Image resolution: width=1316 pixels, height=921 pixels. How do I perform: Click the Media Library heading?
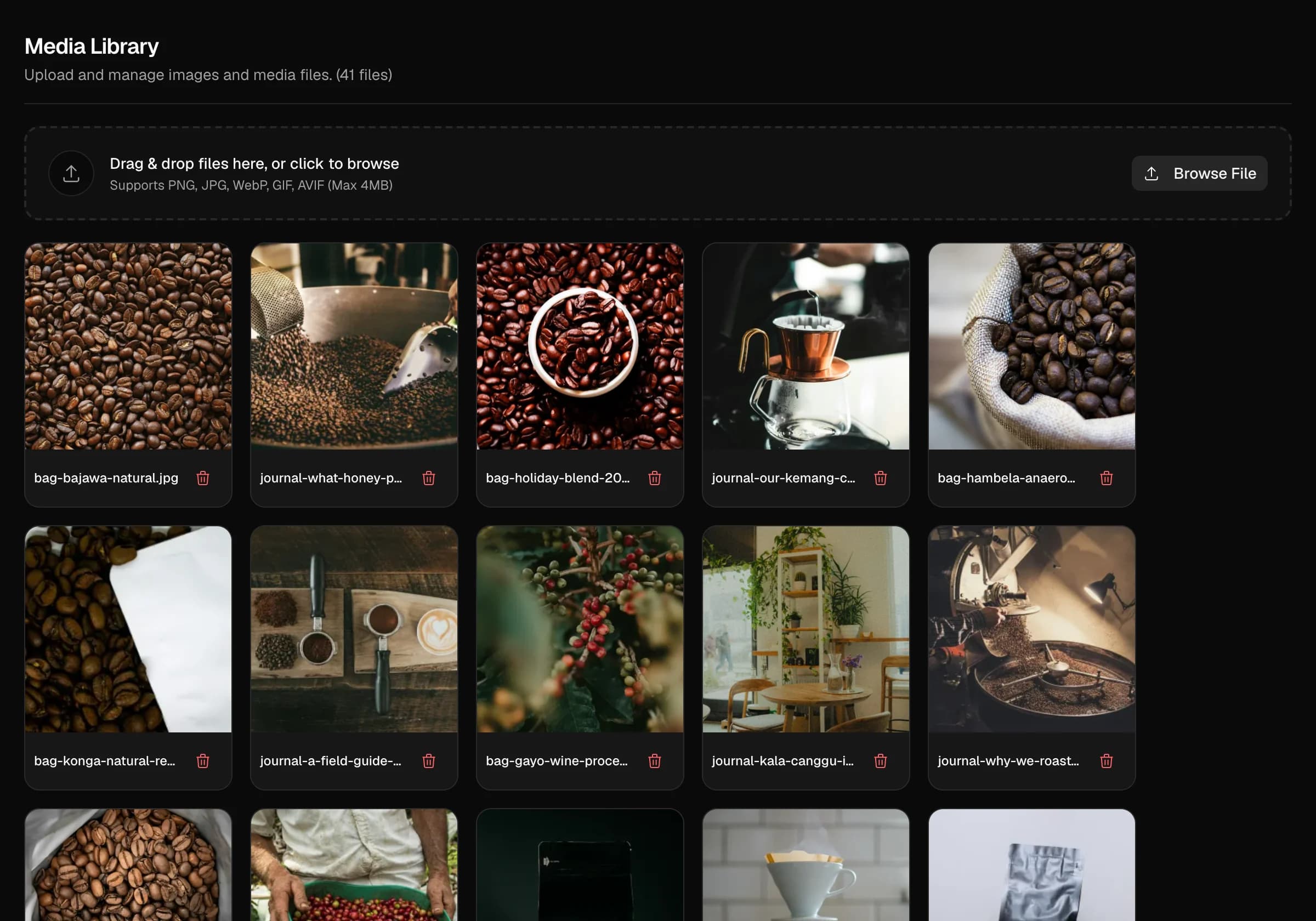pos(92,47)
